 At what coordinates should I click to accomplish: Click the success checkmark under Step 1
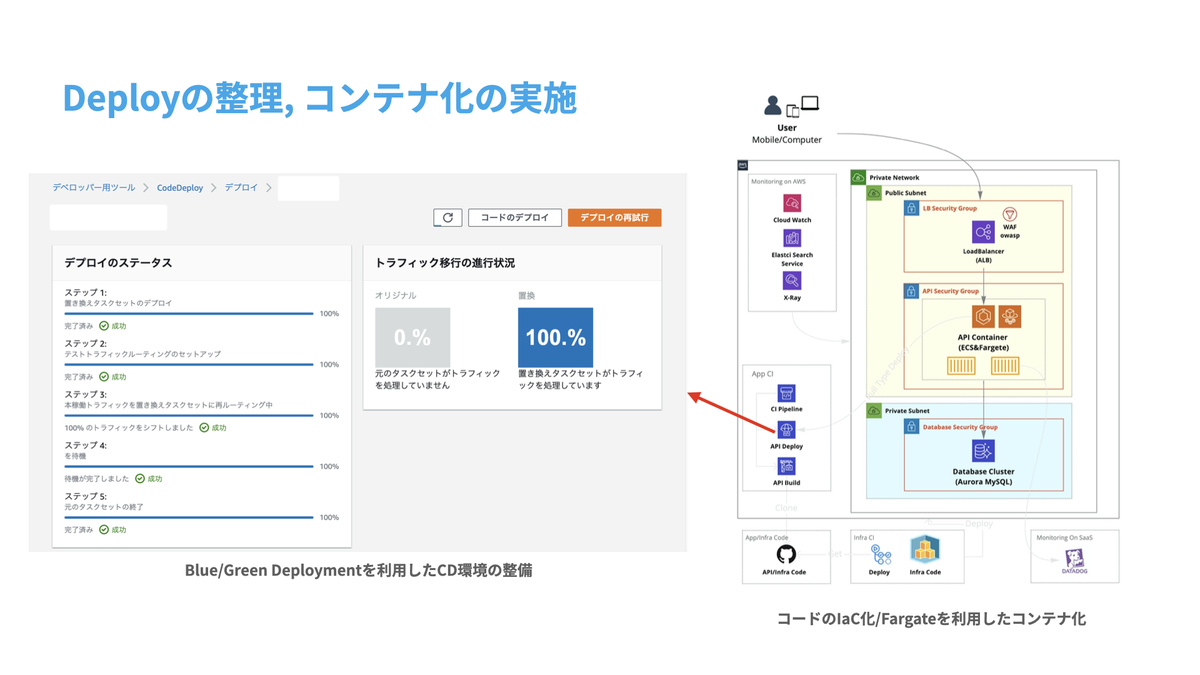[104, 326]
